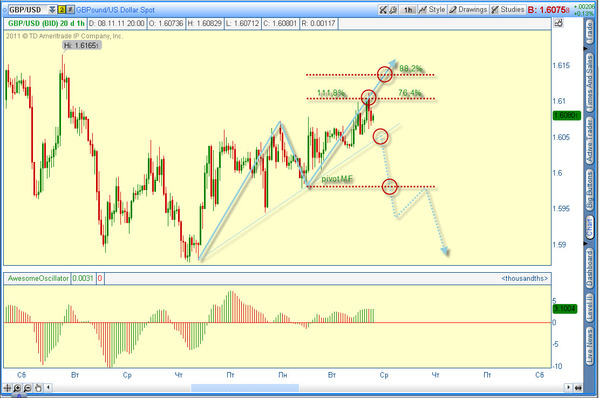599x398 pixels.
Task: Click the pivot MF chart label
Action: click(x=337, y=179)
